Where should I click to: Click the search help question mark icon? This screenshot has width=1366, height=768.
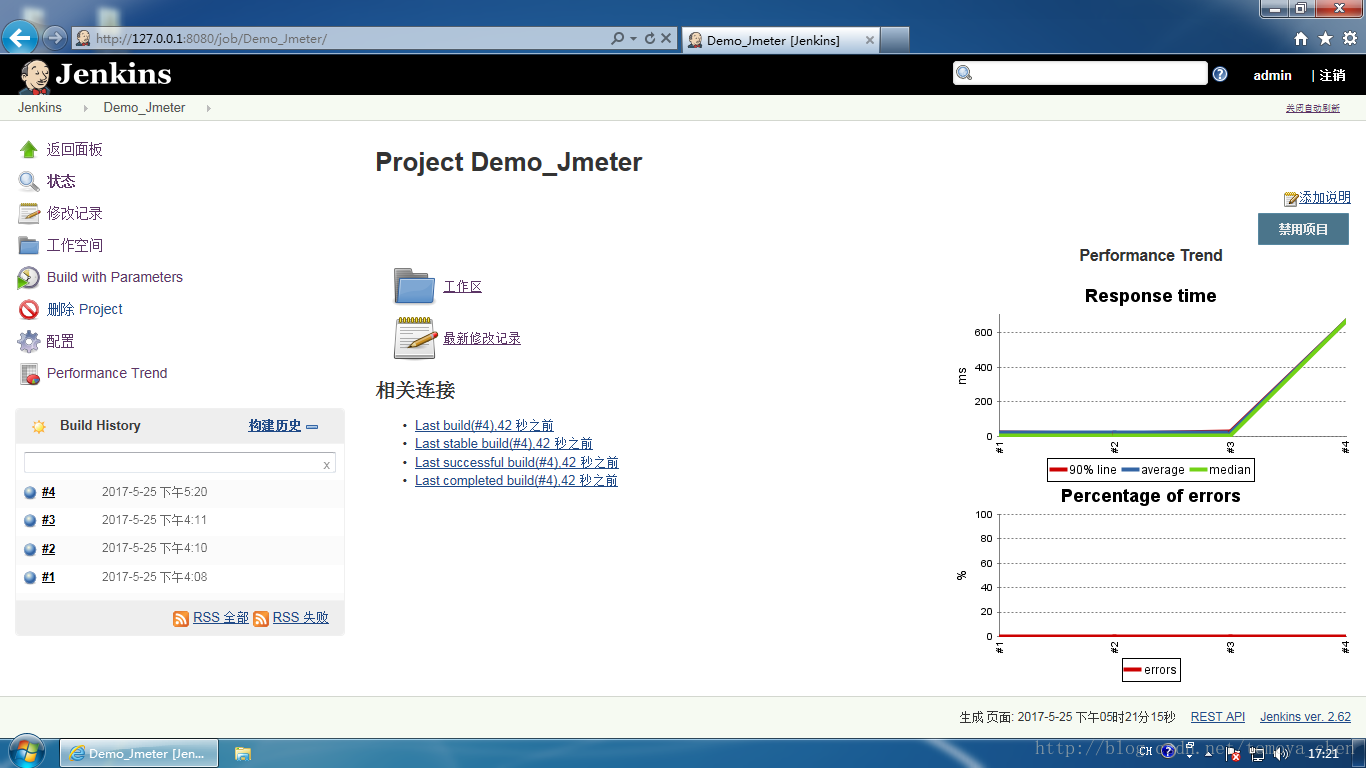pyautogui.click(x=1220, y=74)
